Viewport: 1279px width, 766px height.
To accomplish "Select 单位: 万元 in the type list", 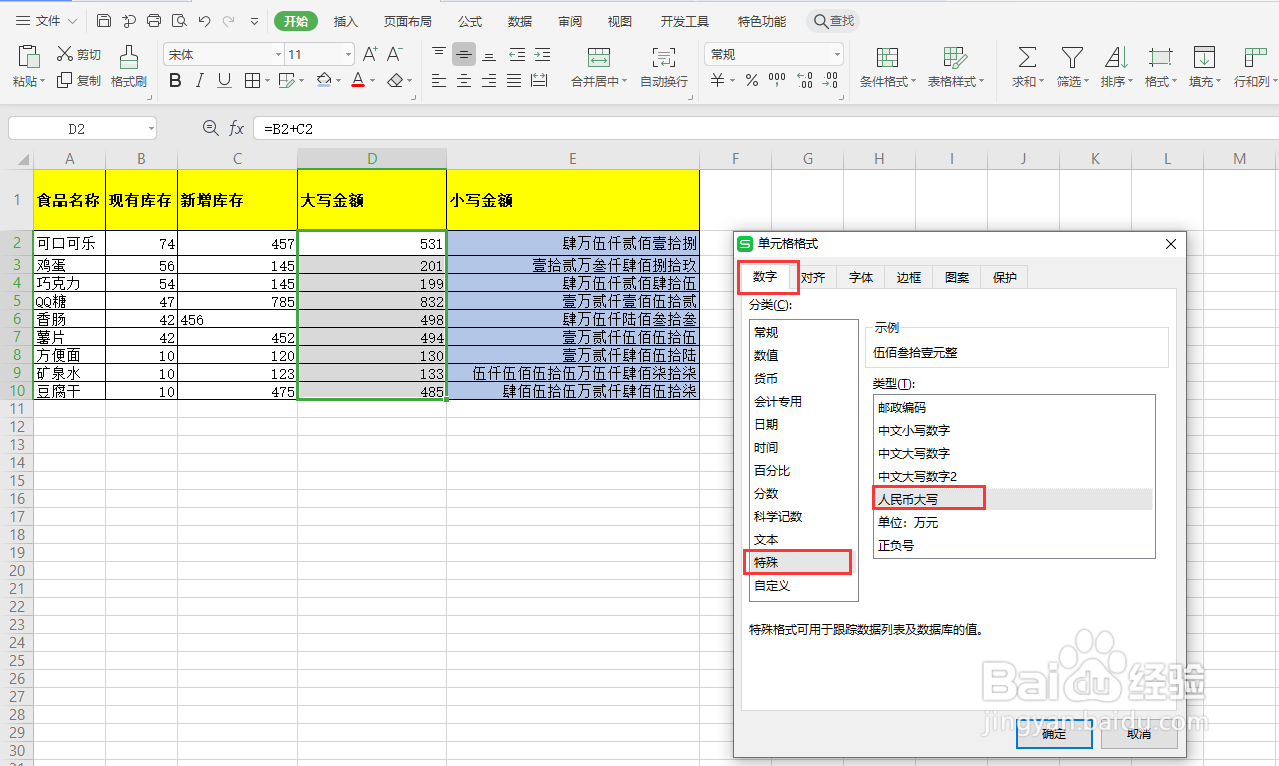I will click(1013, 522).
